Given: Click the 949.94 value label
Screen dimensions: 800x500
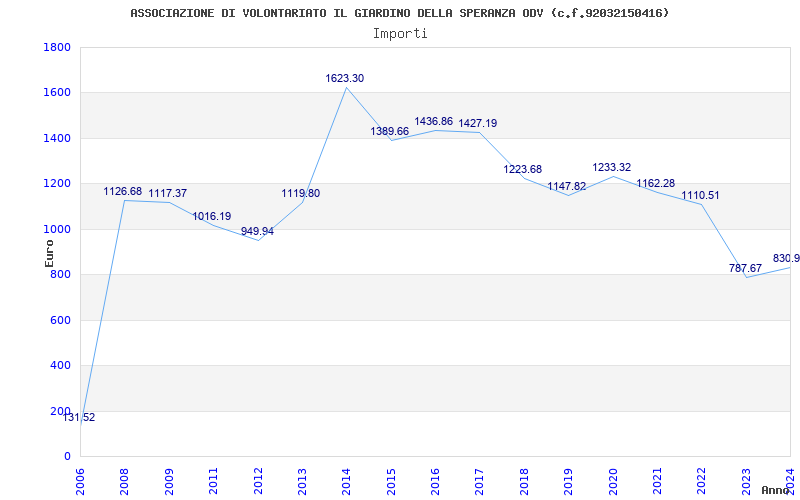Looking at the screenshot, I should (x=257, y=231).
